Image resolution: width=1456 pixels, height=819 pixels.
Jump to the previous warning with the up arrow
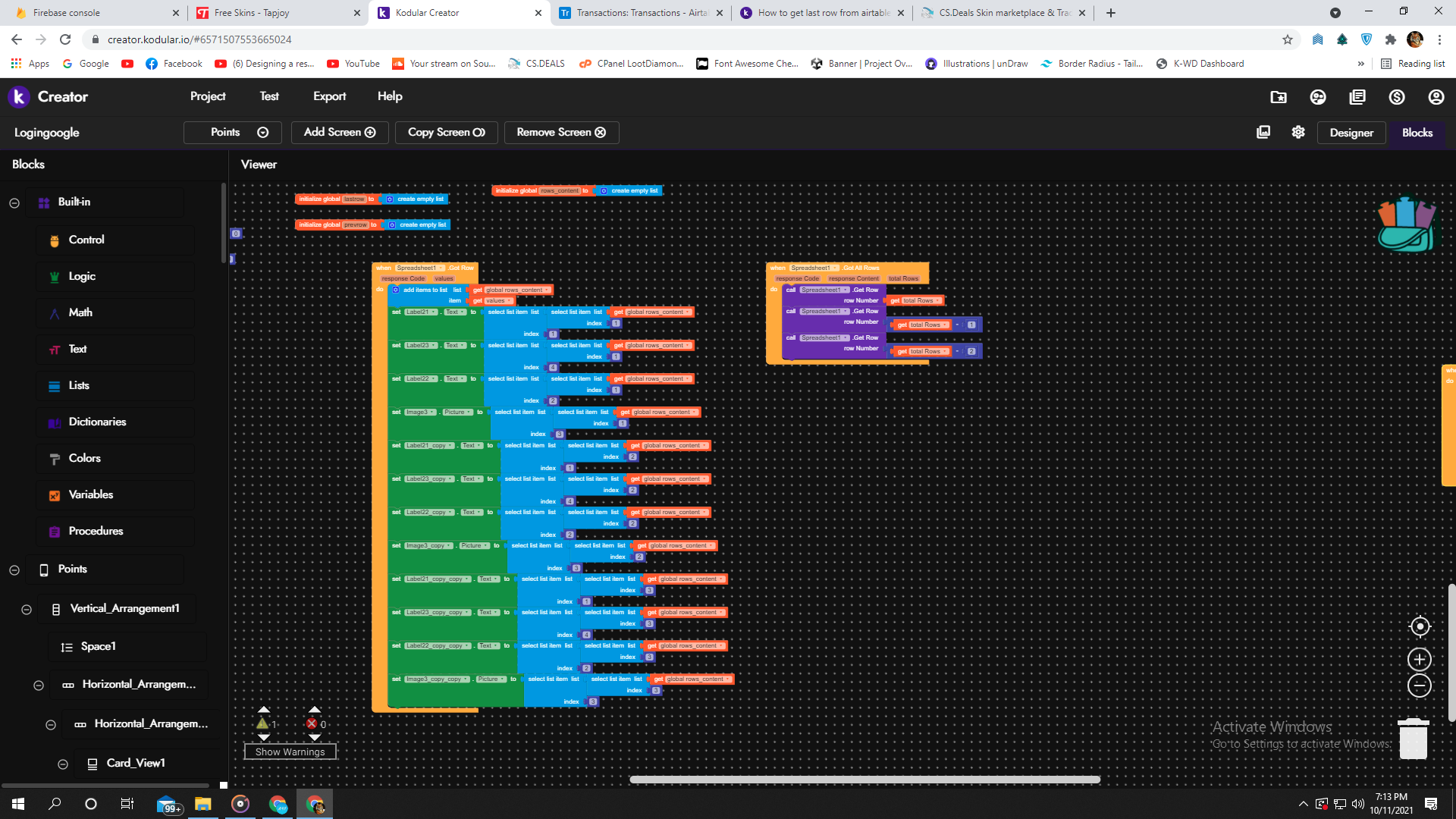tap(264, 710)
